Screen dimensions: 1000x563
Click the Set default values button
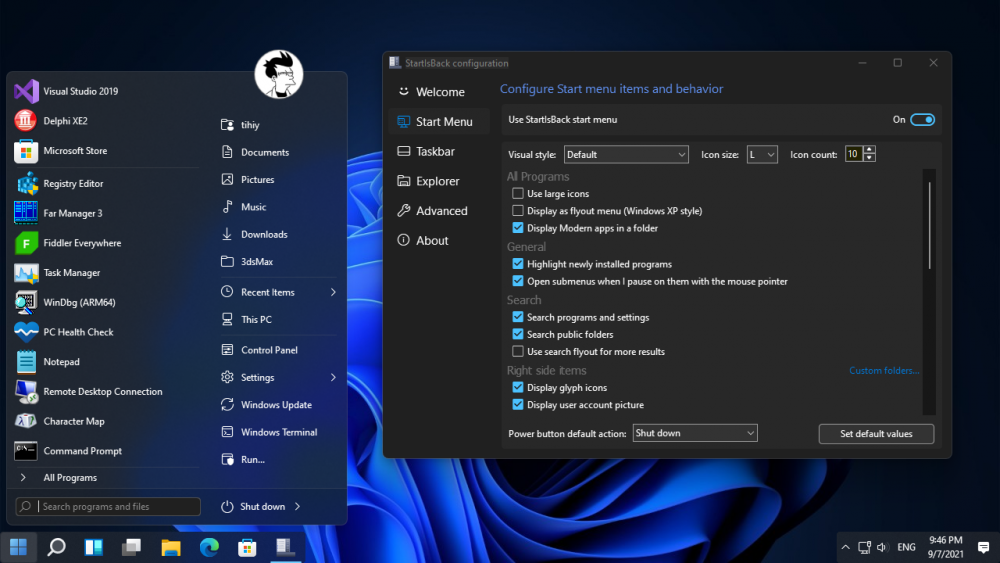876,434
